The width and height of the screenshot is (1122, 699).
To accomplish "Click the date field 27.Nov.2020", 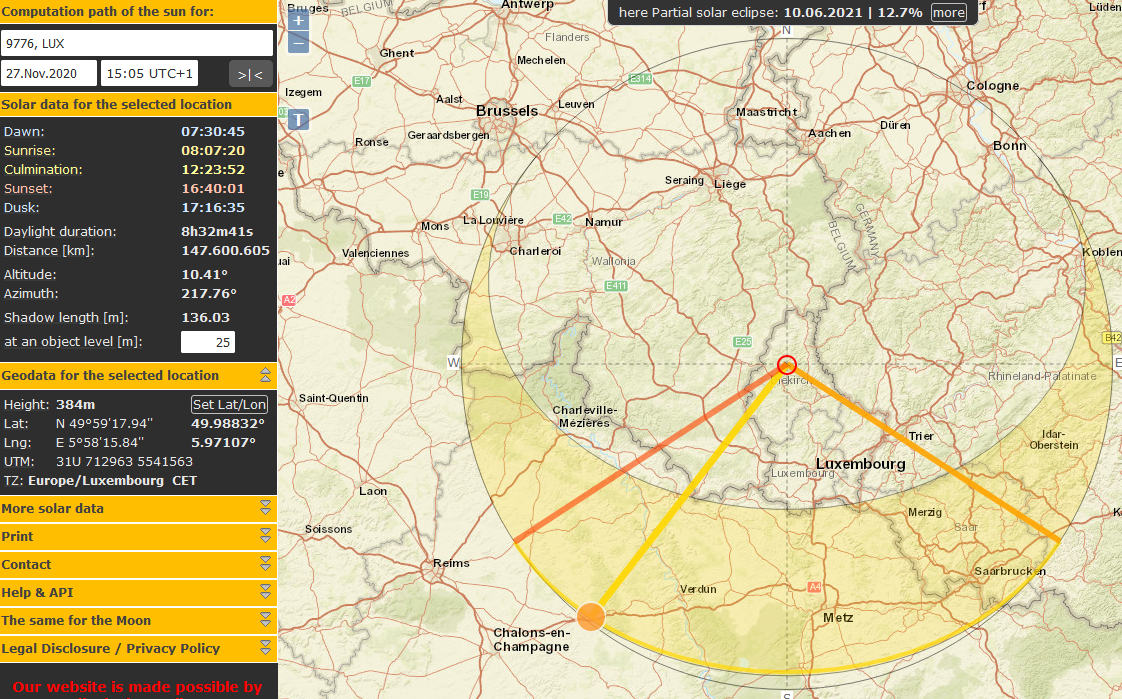I will [x=49, y=73].
